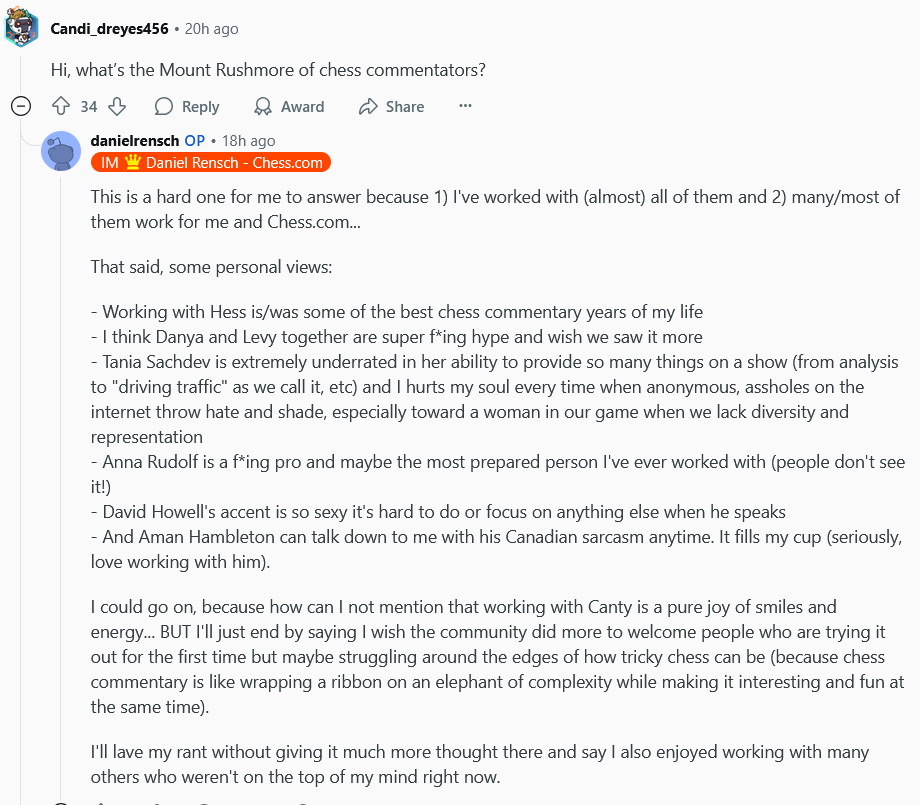
Task: Click the 'That said, some personal views' line
Action: point(211,267)
